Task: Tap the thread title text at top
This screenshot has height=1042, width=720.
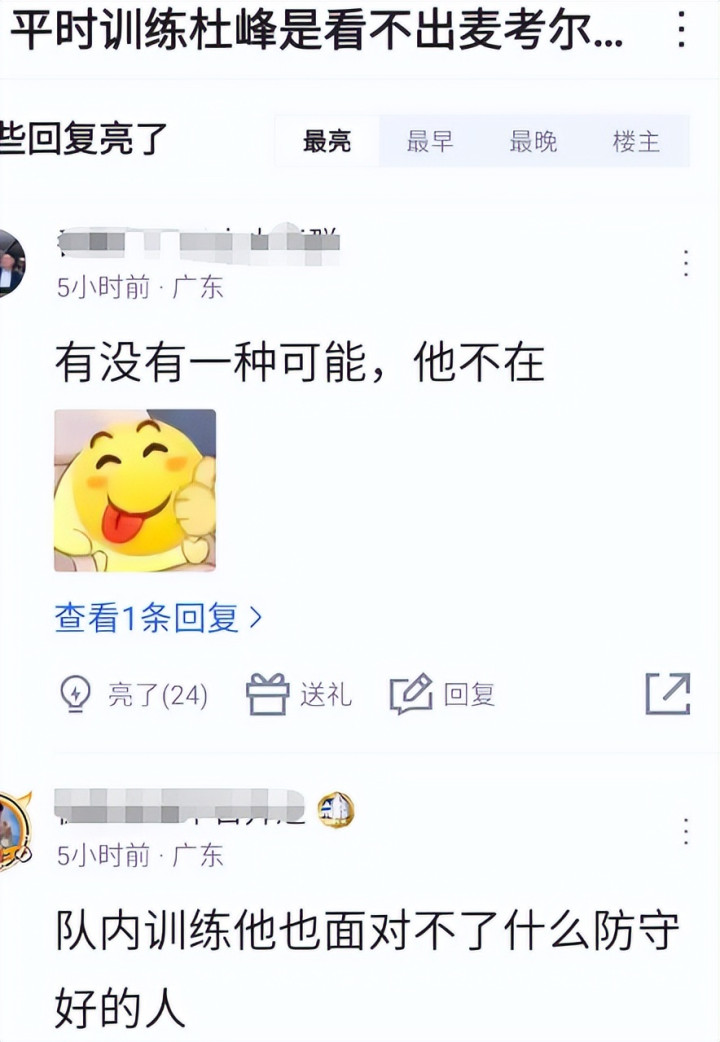Action: click(x=318, y=31)
